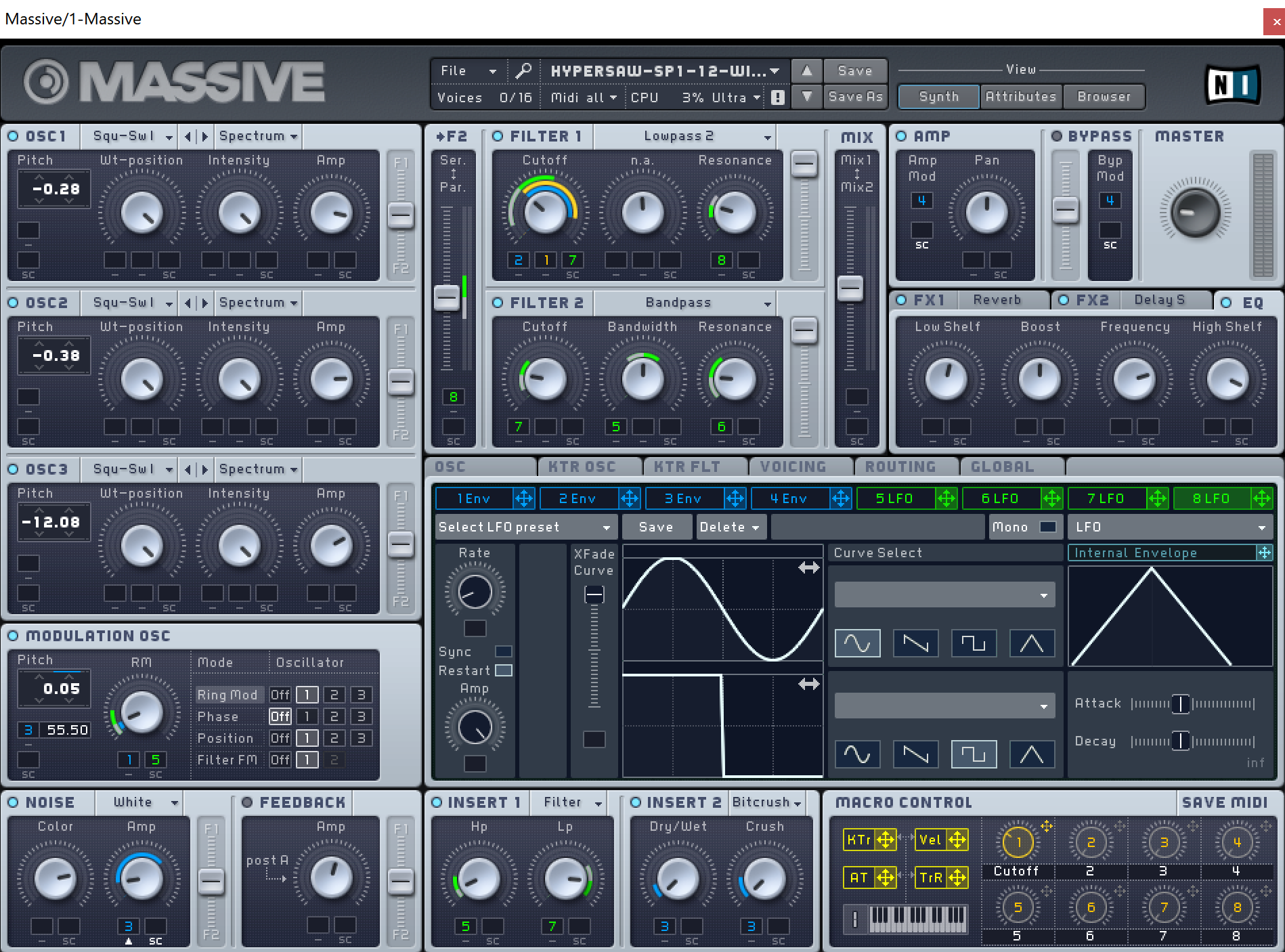The width and height of the screenshot is (1285, 952).
Task: Select triangle wave in lower curve row
Action: coord(1032,754)
